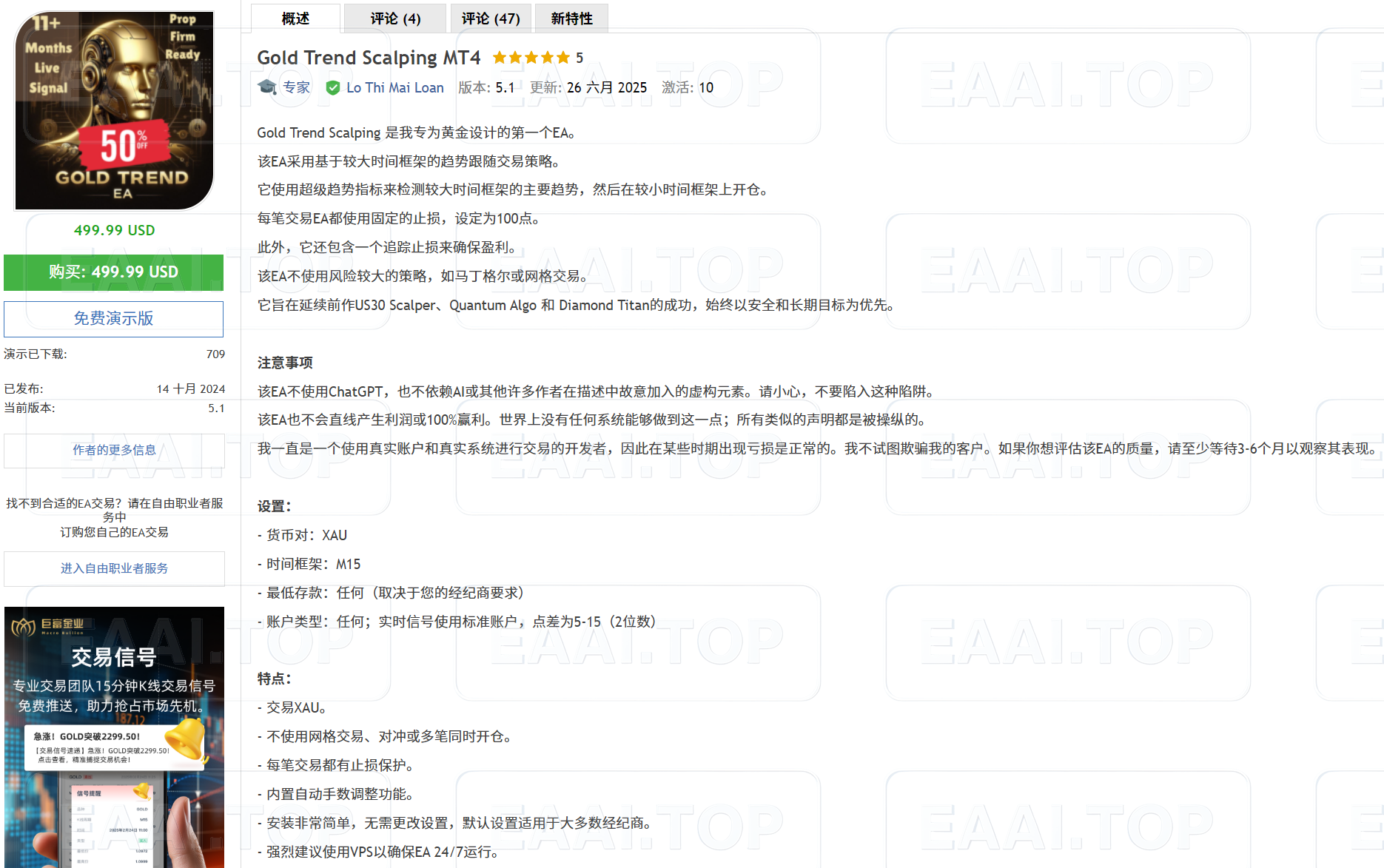Click the five-star rating icons
Screen dimensions: 1384x868
(531, 58)
